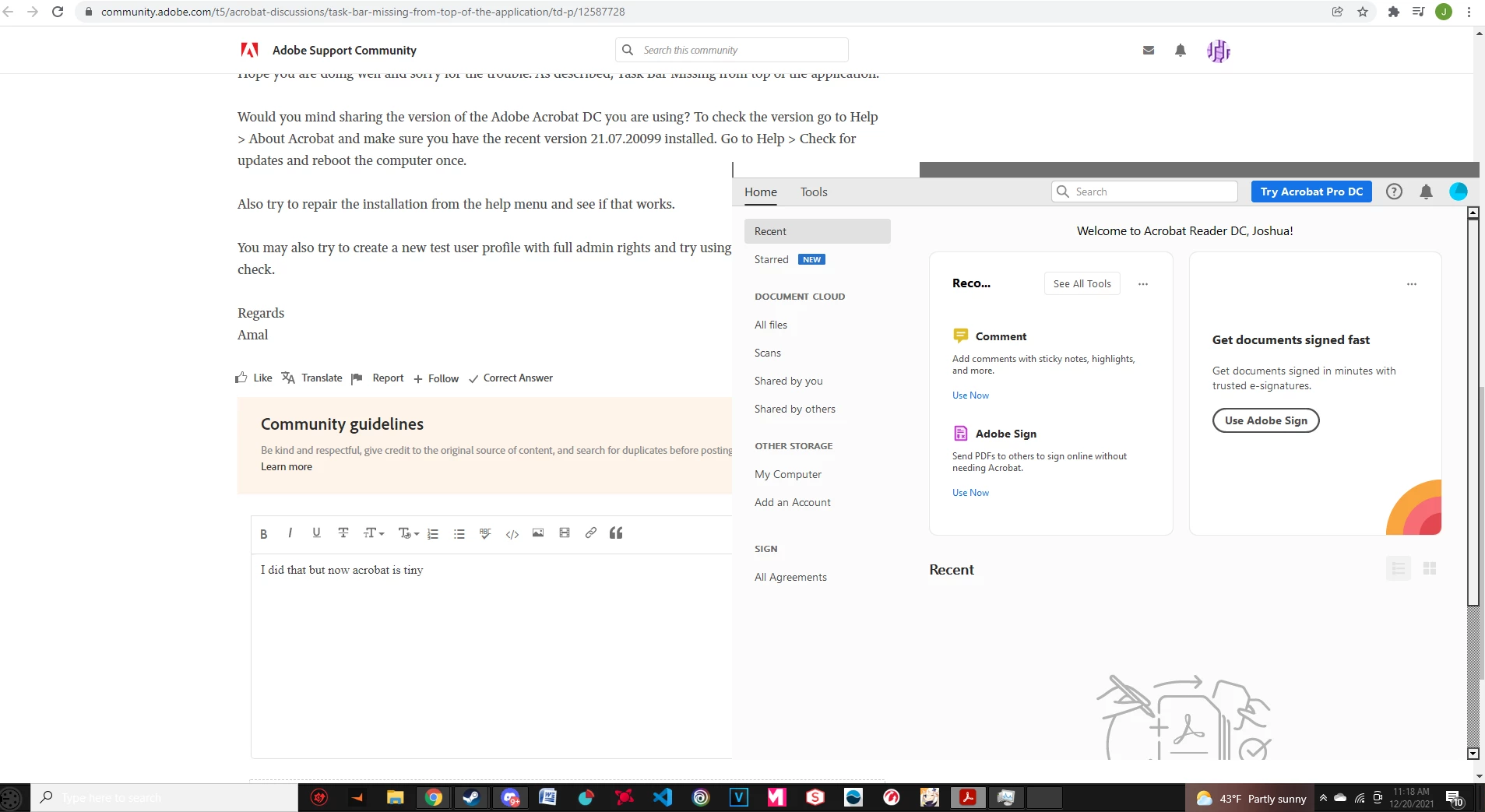
Task: Mark the post as Correct Answer
Action: click(x=511, y=378)
